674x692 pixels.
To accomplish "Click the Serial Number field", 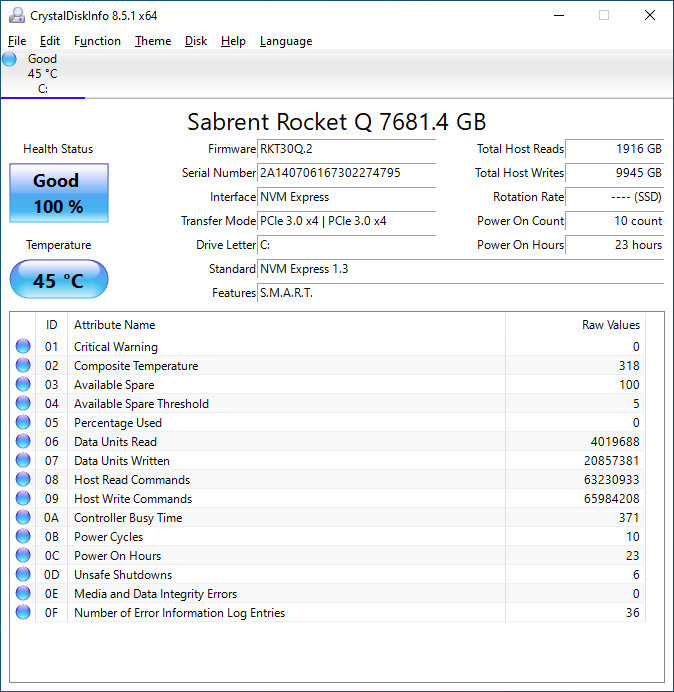I will (x=346, y=173).
